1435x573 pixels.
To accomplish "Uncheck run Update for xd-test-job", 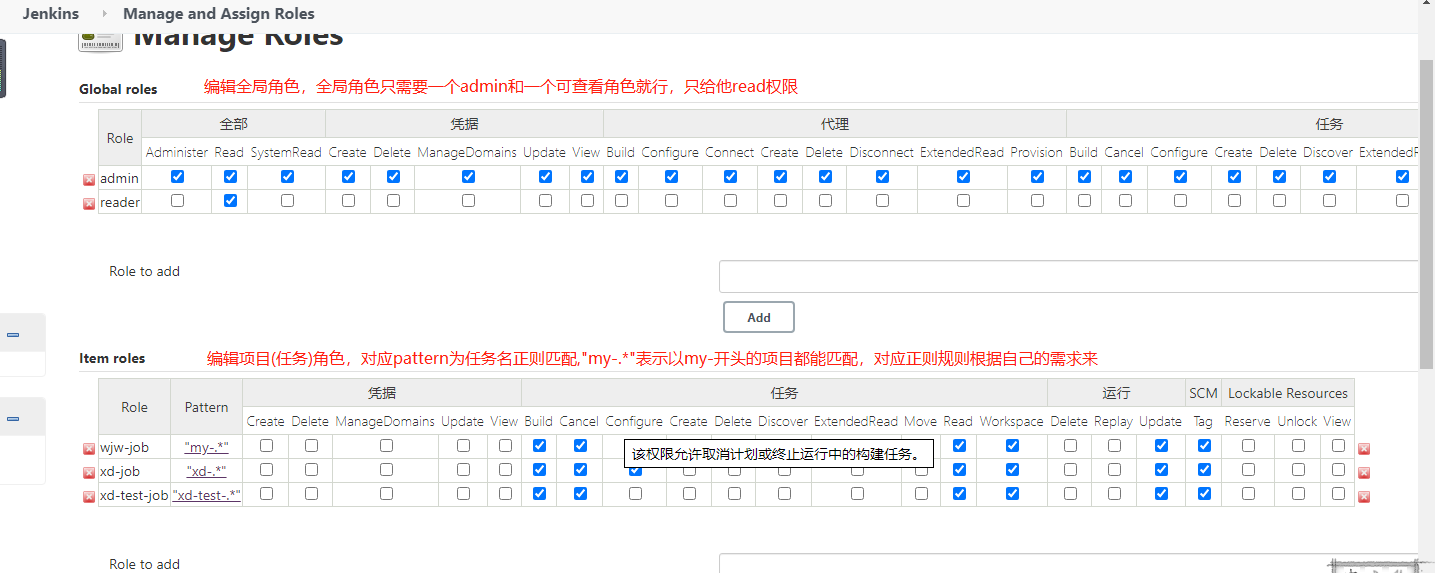I will tap(1161, 493).
